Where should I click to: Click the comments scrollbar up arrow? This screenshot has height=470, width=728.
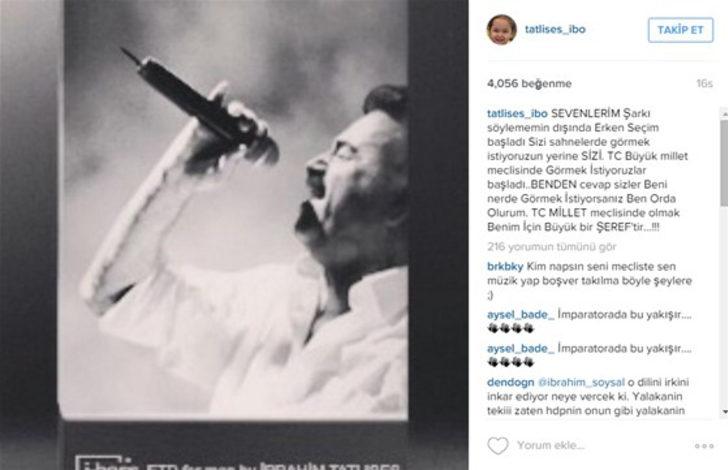724,112
